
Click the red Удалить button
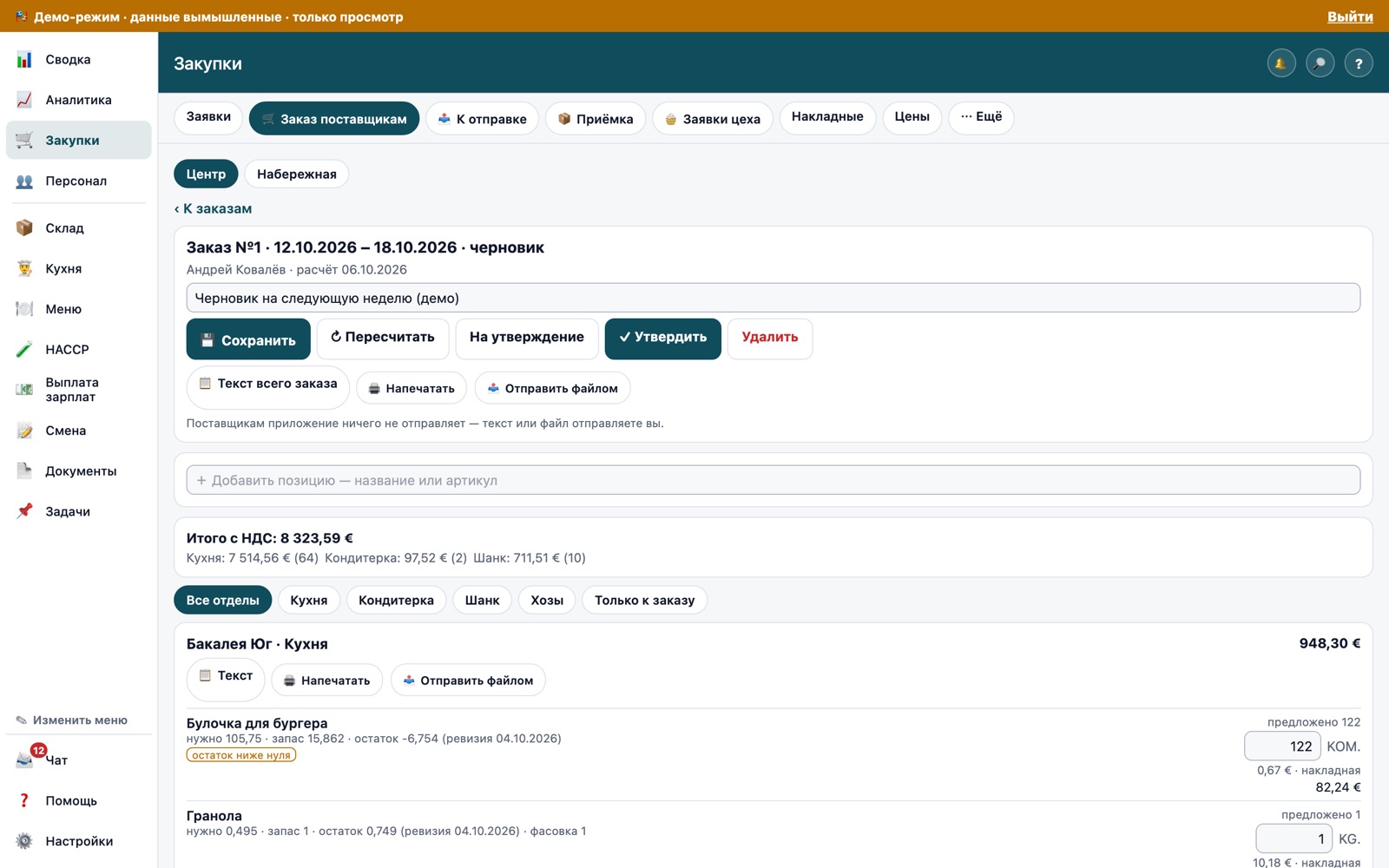[x=770, y=338]
